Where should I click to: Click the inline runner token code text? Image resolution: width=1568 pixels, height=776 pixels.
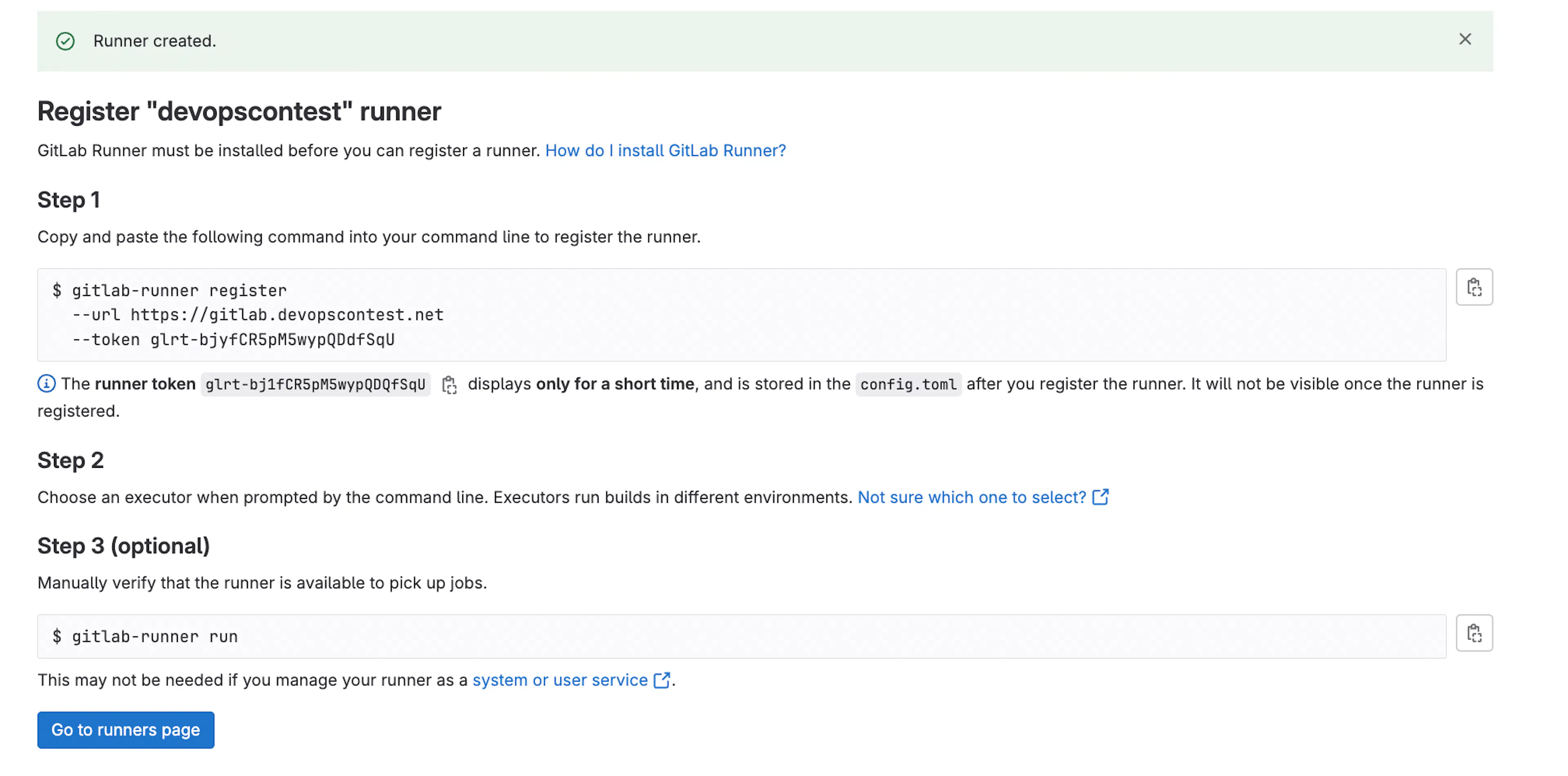coord(315,385)
